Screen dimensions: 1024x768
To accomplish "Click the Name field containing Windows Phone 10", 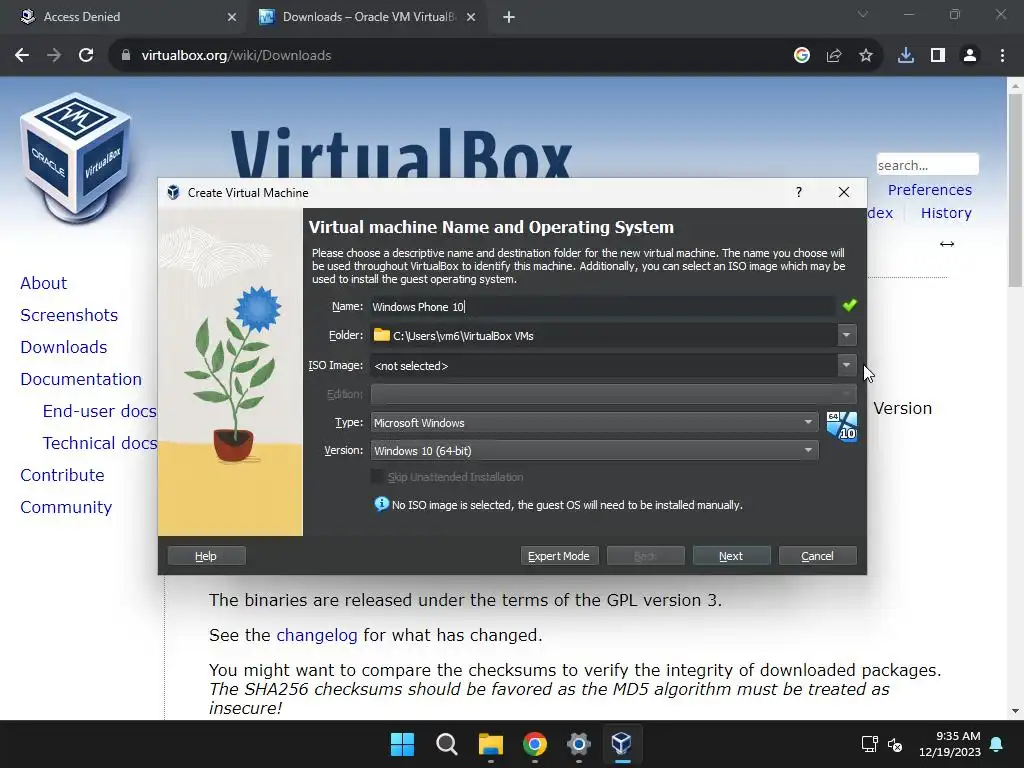I will pyautogui.click(x=603, y=306).
